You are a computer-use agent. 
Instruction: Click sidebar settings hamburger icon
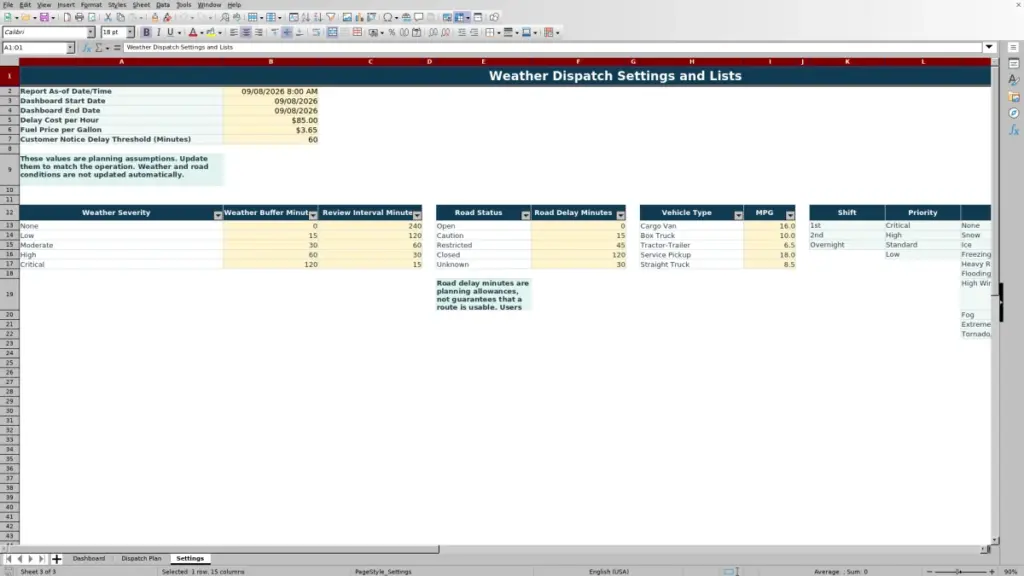(1013, 47)
